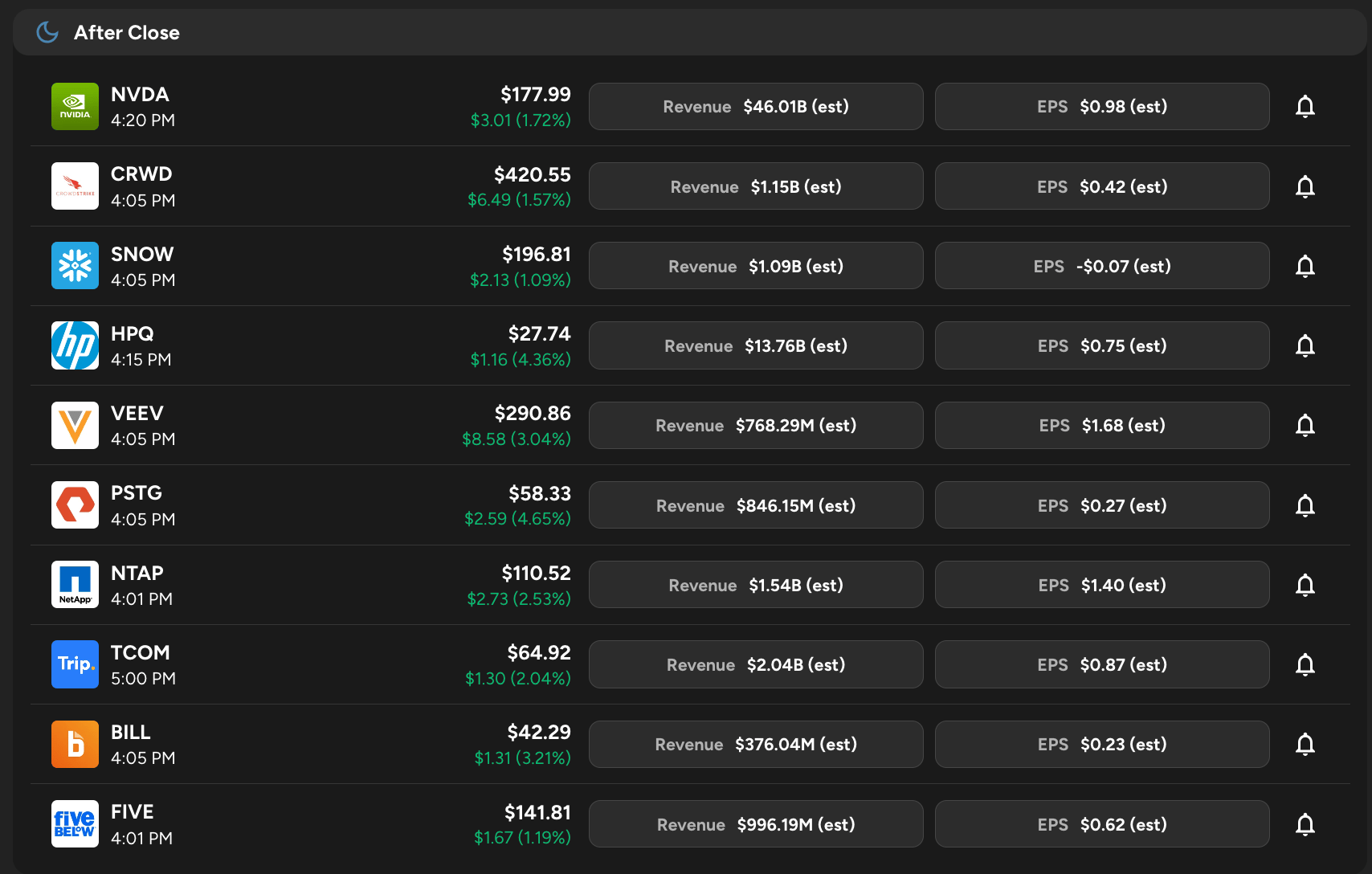Click TCOM report time 5:00 PM

coord(143,678)
